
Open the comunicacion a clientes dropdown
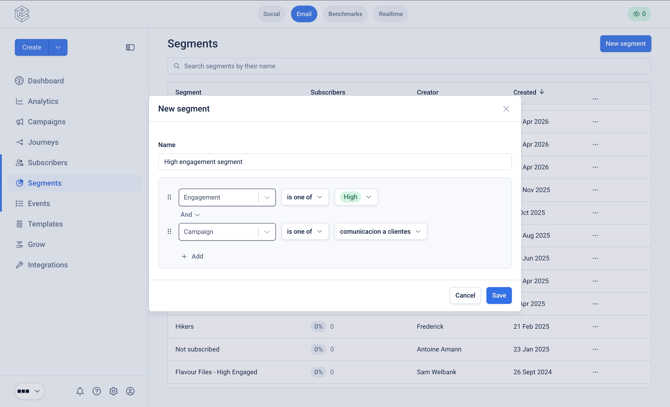[381, 231]
